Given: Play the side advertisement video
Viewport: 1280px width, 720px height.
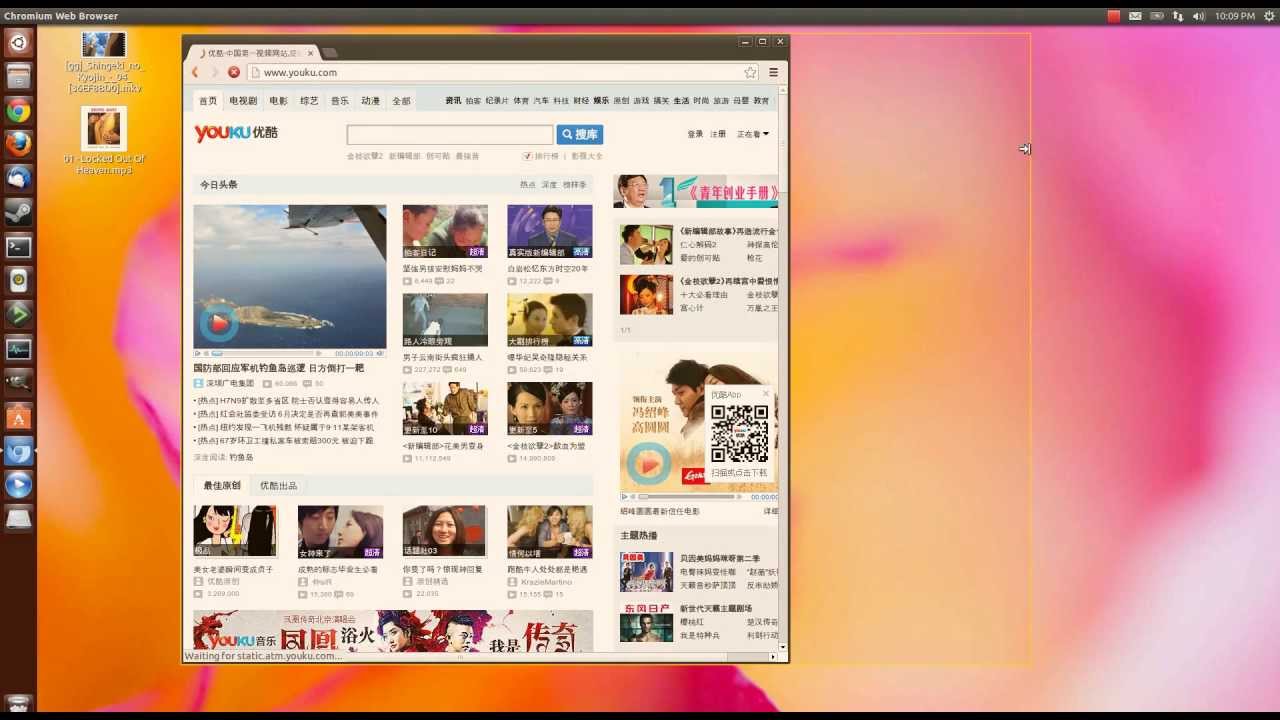Looking at the screenshot, I should click(x=648, y=464).
